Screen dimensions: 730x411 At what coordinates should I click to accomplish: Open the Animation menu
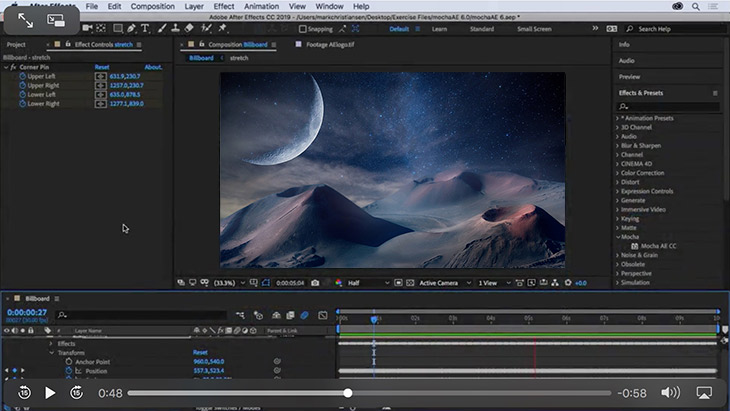pyautogui.click(x=262, y=7)
